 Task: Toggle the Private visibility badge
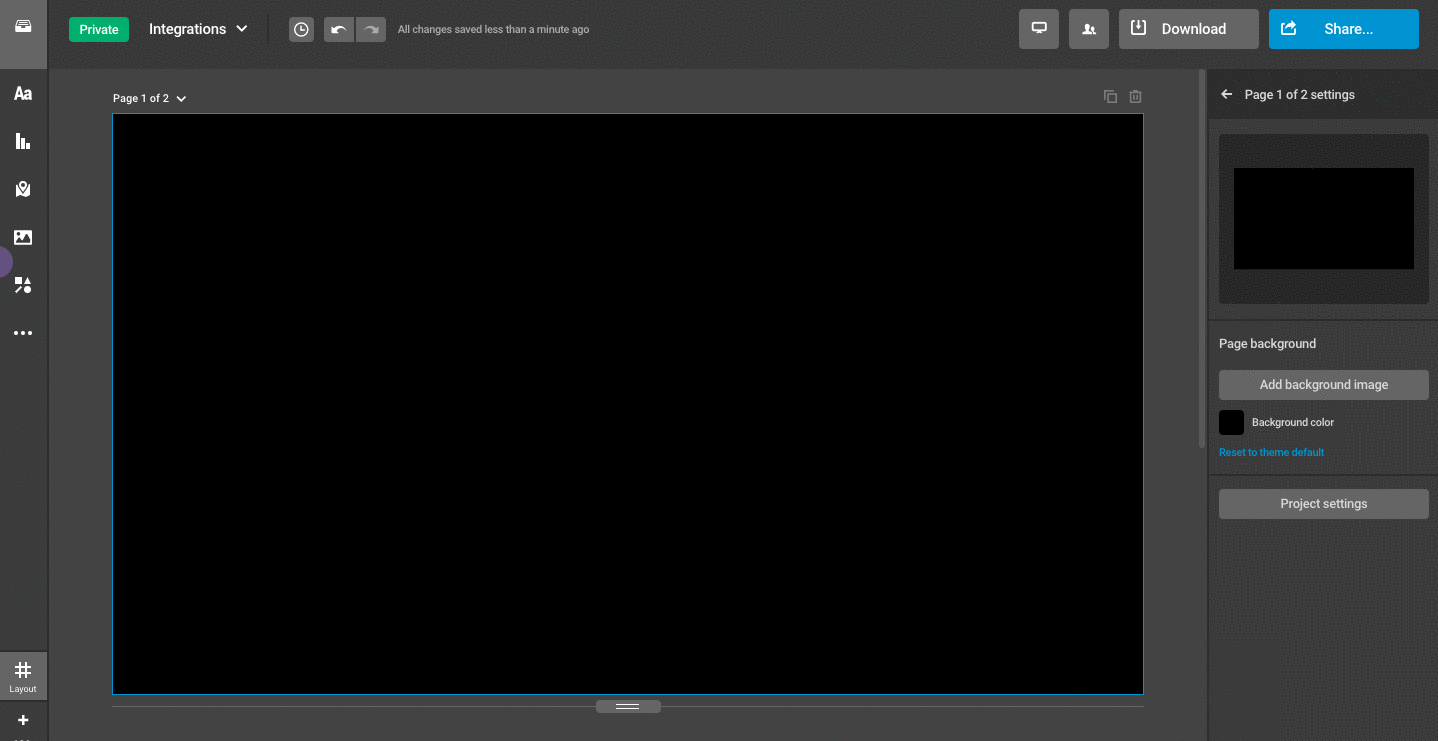99,29
